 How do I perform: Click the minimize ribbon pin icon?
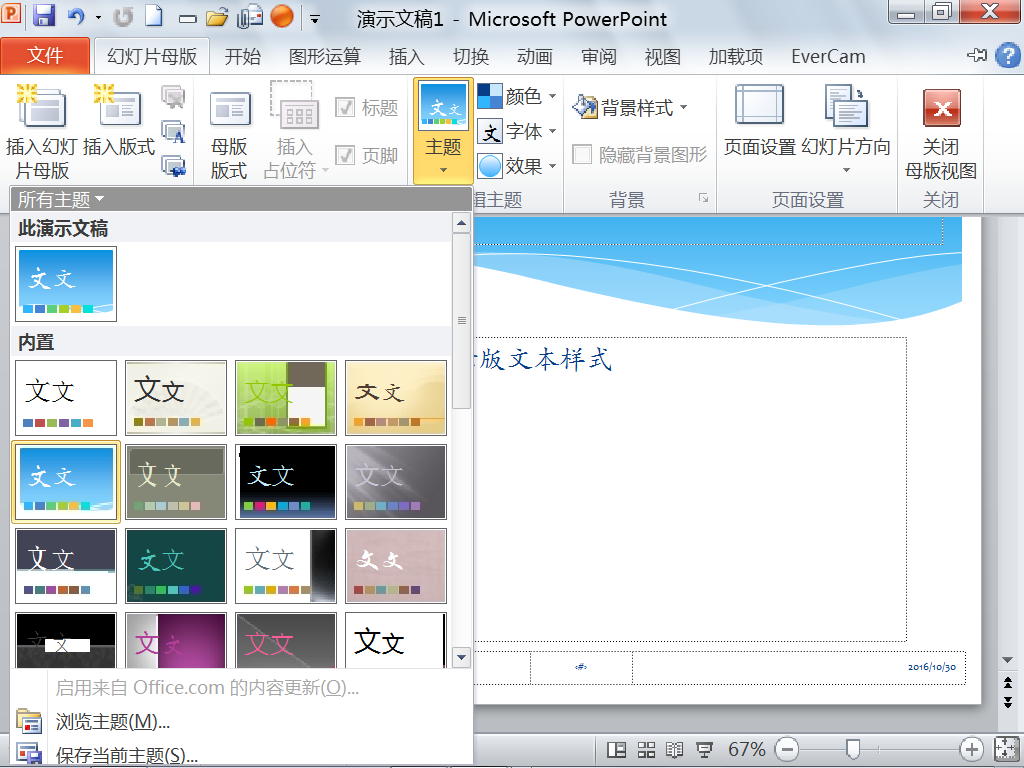977,56
